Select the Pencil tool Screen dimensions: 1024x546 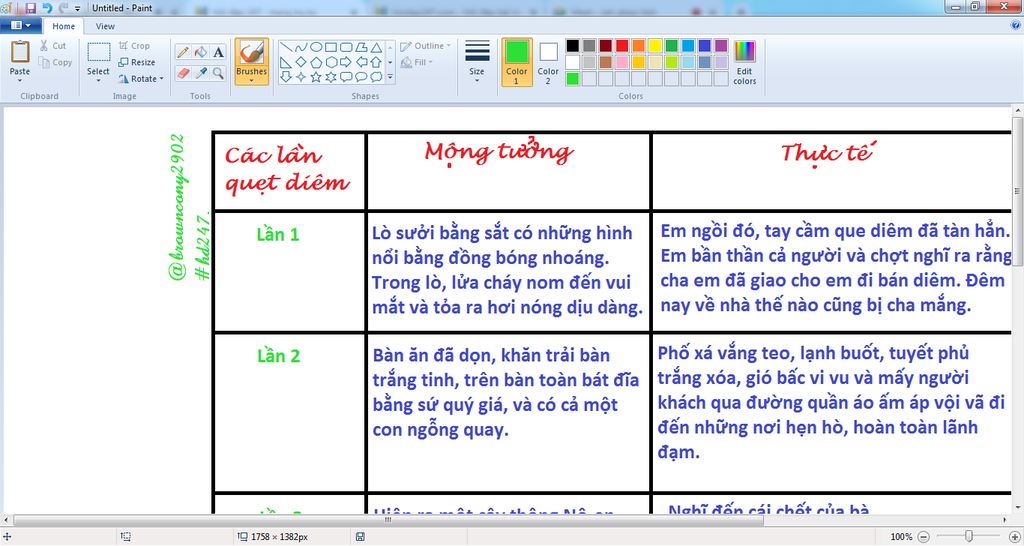(183, 52)
